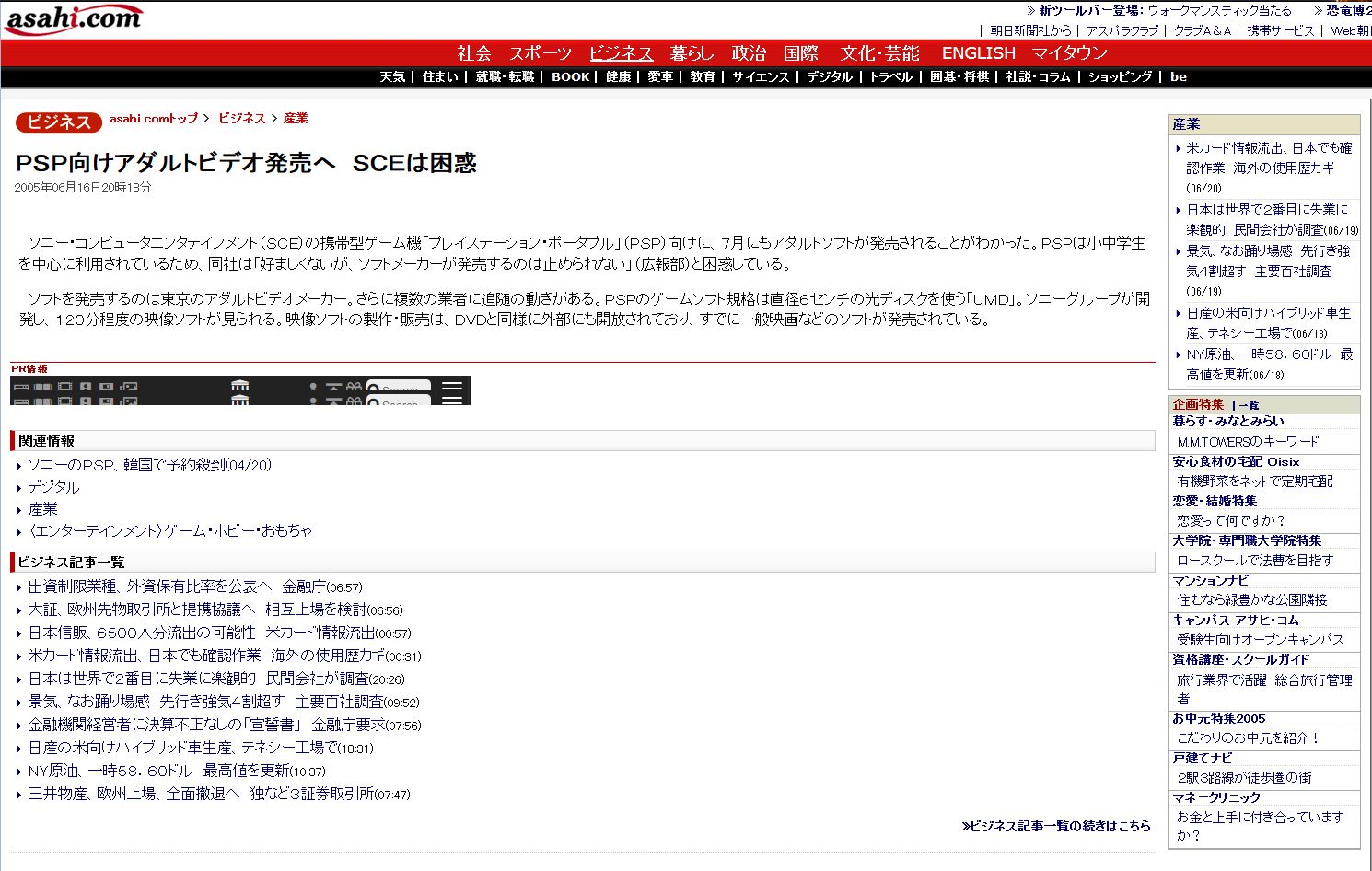The width and height of the screenshot is (1372, 871).
Task: Open 〈エンターテインメント〉ゲーム・ホビー・おもちゃ link
Action: click(x=169, y=531)
